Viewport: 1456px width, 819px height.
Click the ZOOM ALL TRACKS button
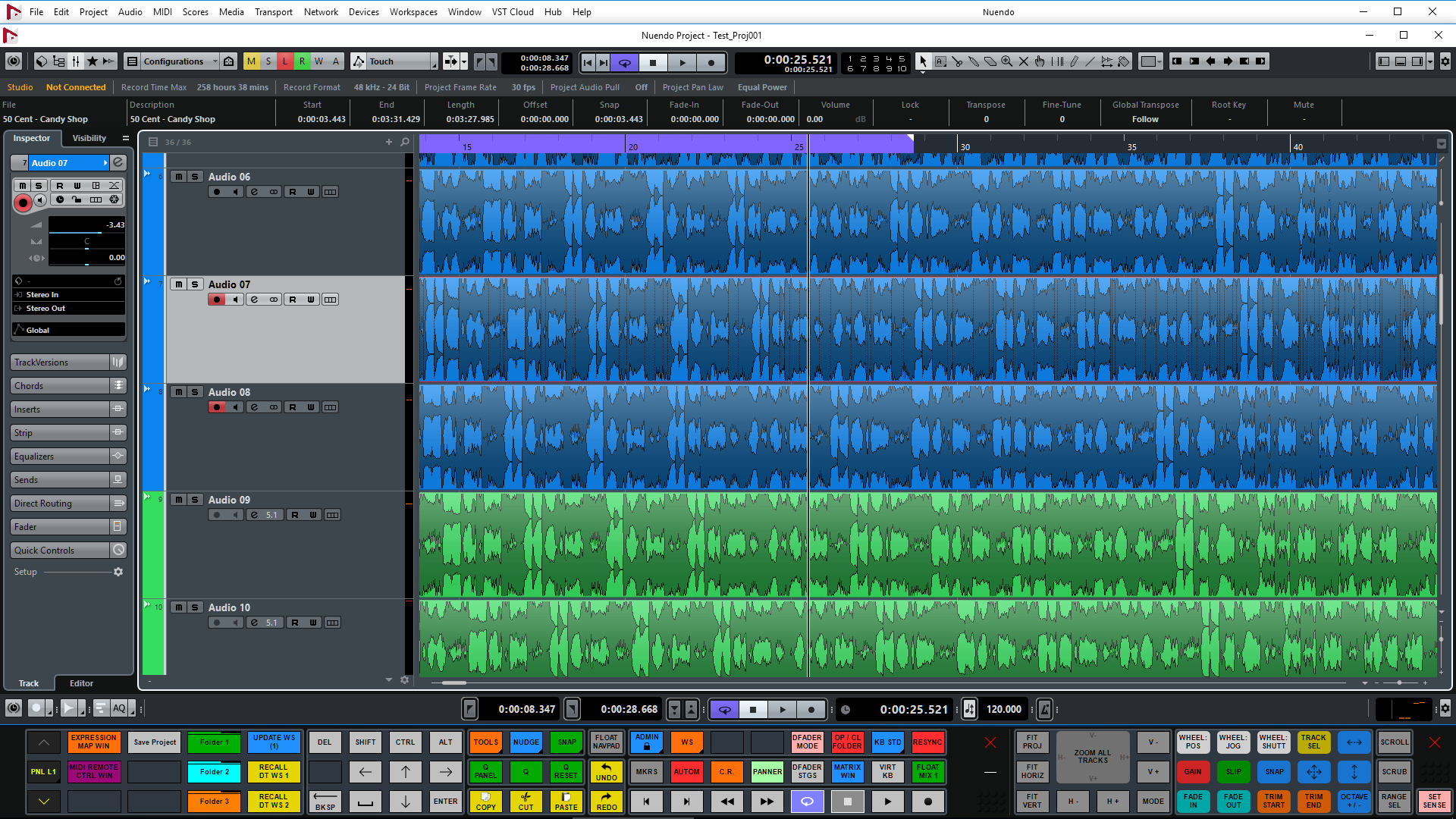pyautogui.click(x=1093, y=757)
